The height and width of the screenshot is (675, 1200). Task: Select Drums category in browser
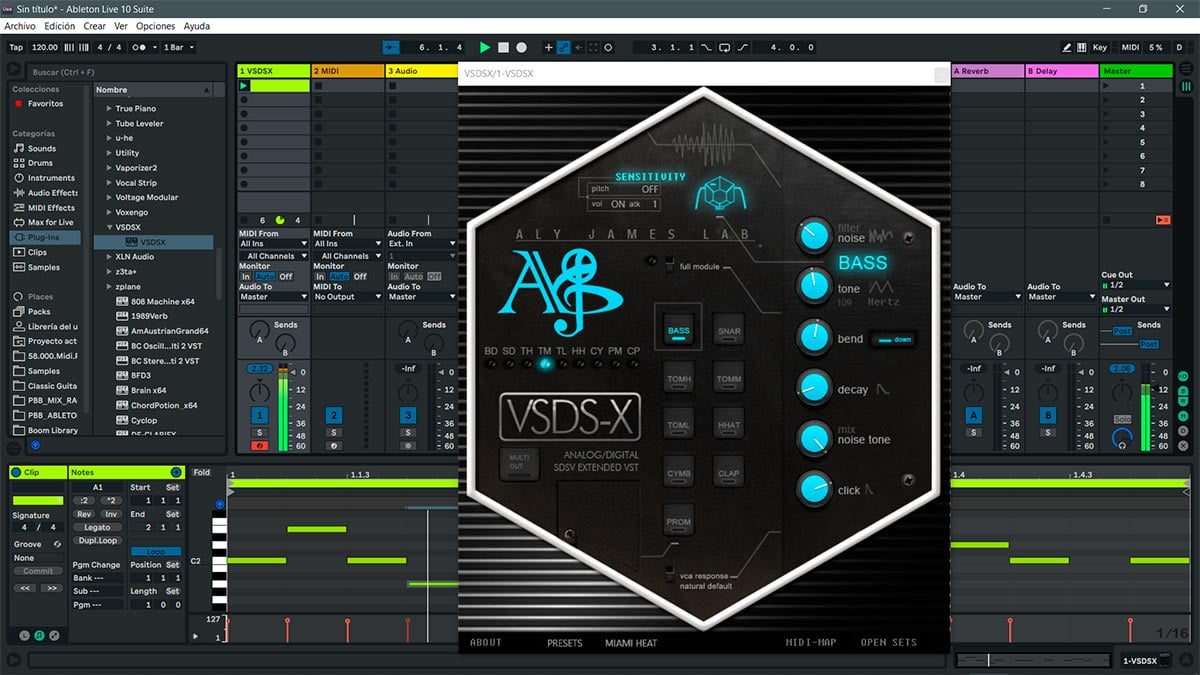[x=40, y=163]
